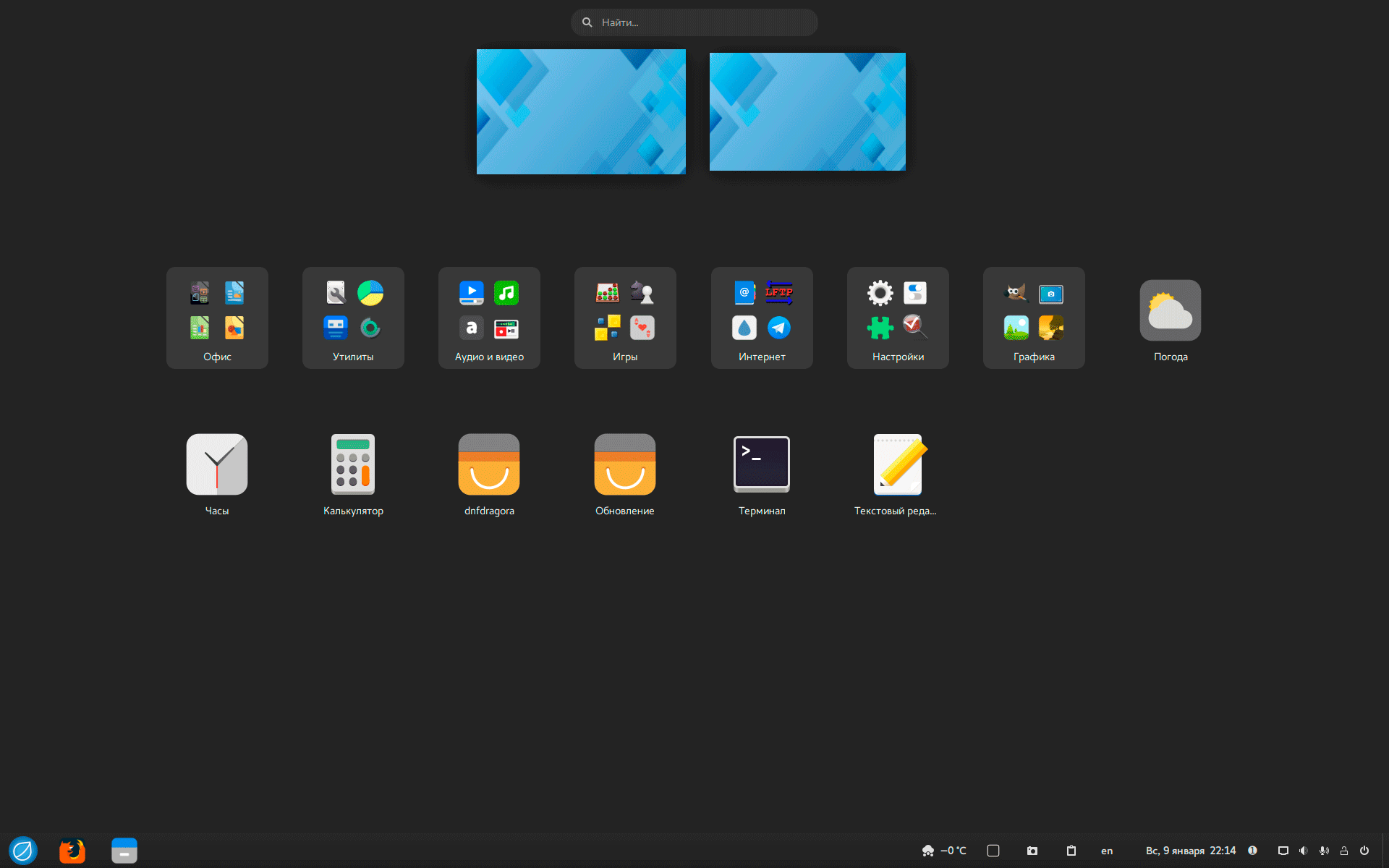Open the Терминал application
Screen dimensions: 1389x868
[x=761, y=464]
